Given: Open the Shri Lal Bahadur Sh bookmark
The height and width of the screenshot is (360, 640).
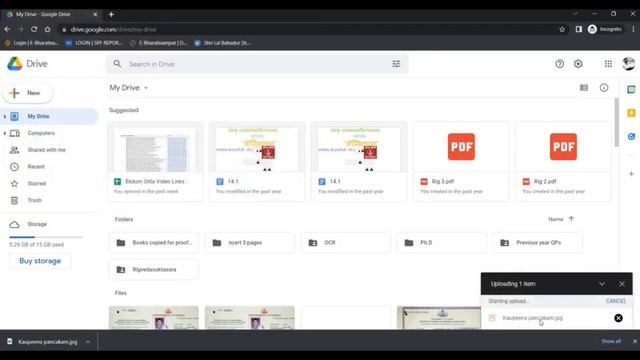Looking at the screenshot, I should click(222, 43).
